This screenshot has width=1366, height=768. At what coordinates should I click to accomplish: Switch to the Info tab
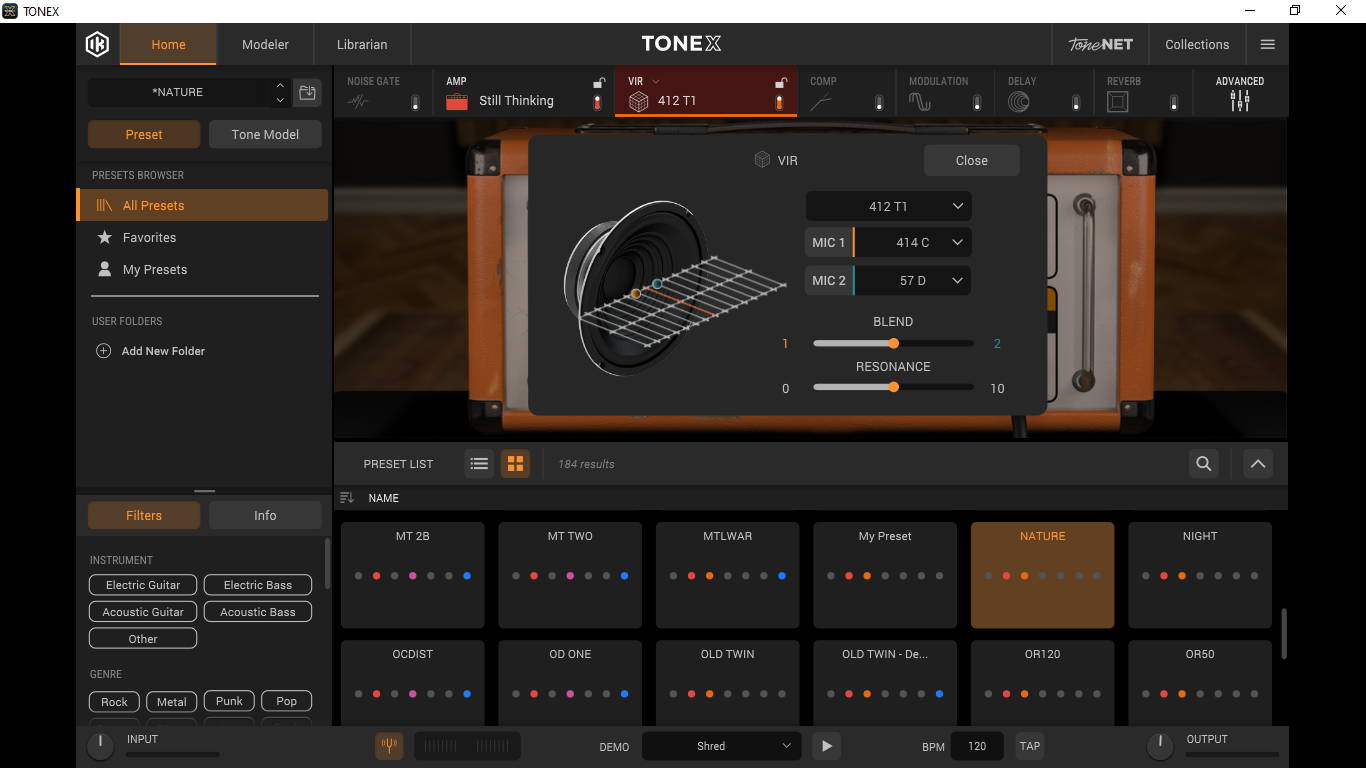265,515
